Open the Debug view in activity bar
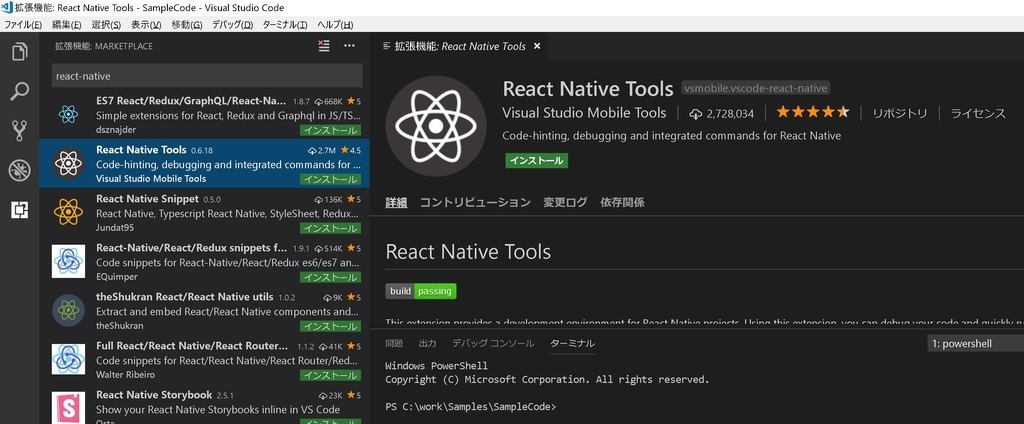The width and height of the screenshot is (1024, 424). [x=20, y=171]
